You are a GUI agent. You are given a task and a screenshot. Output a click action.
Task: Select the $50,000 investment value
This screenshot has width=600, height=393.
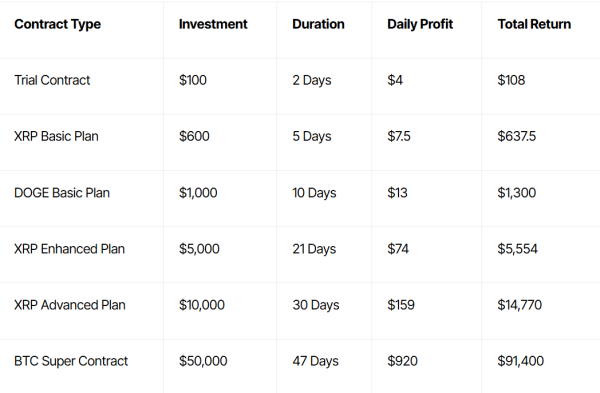click(x=203, y=361)
